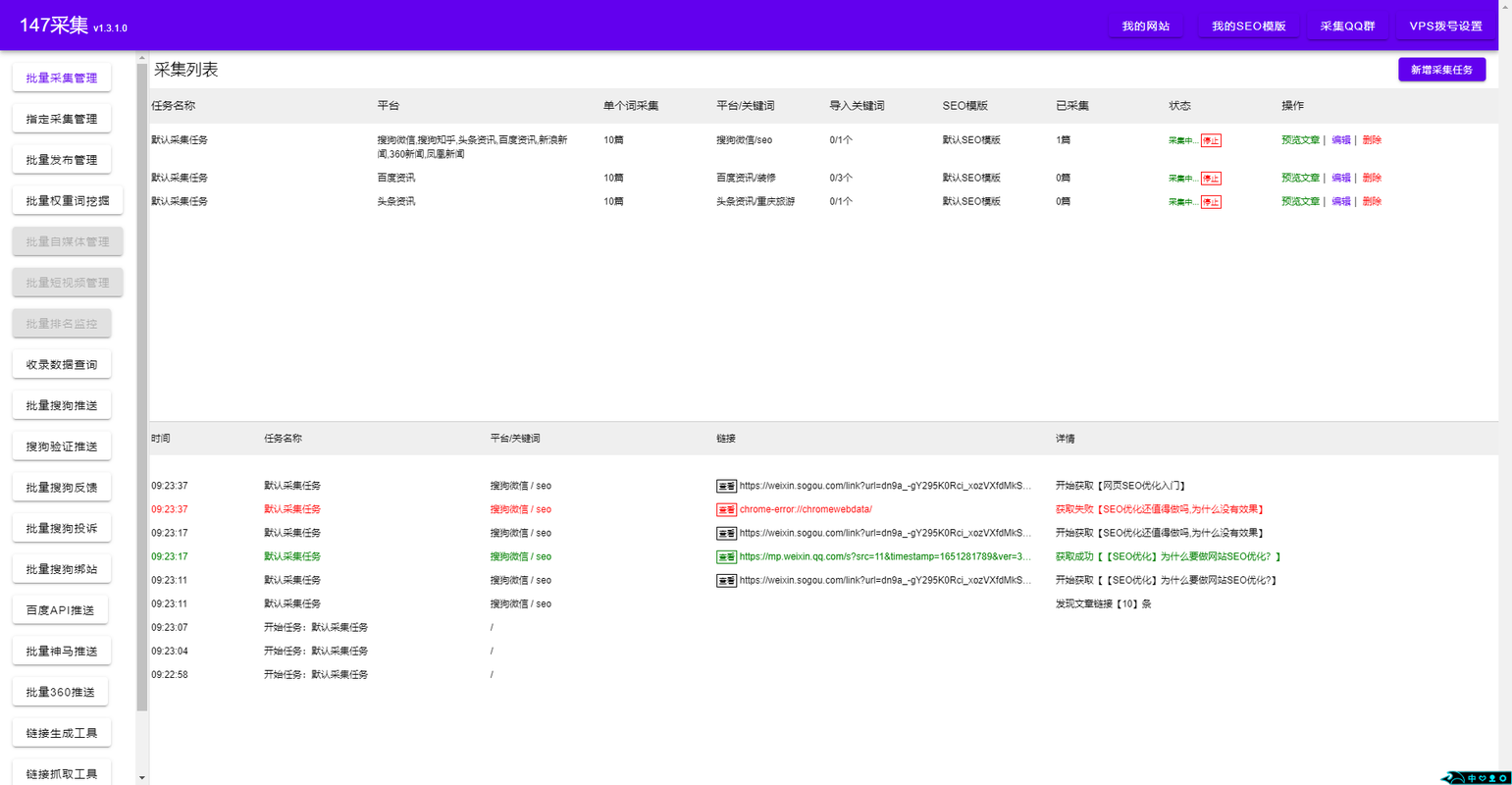Click the 0/3个 imported keywords cell
Image resolution: width=1512 pixels, height=785 pixels.
pyautogui.click(x=841, y=178)
